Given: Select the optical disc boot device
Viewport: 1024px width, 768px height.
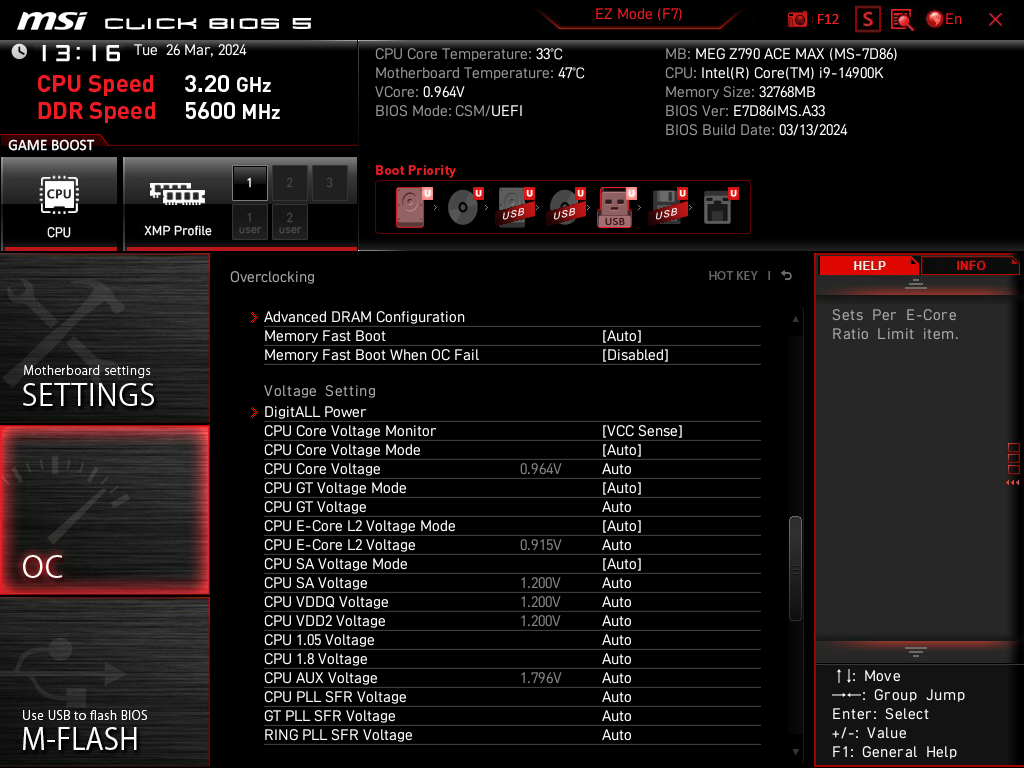Looking at the screenshot, I should click(x=464, y=207).
